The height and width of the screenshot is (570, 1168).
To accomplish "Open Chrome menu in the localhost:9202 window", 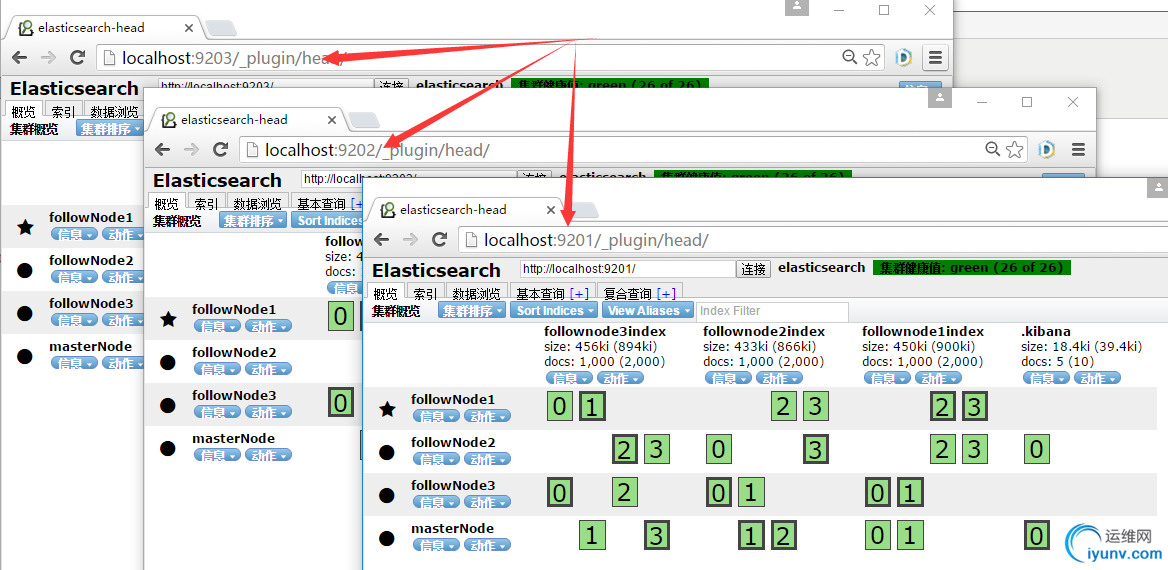I will point(1079,149).
